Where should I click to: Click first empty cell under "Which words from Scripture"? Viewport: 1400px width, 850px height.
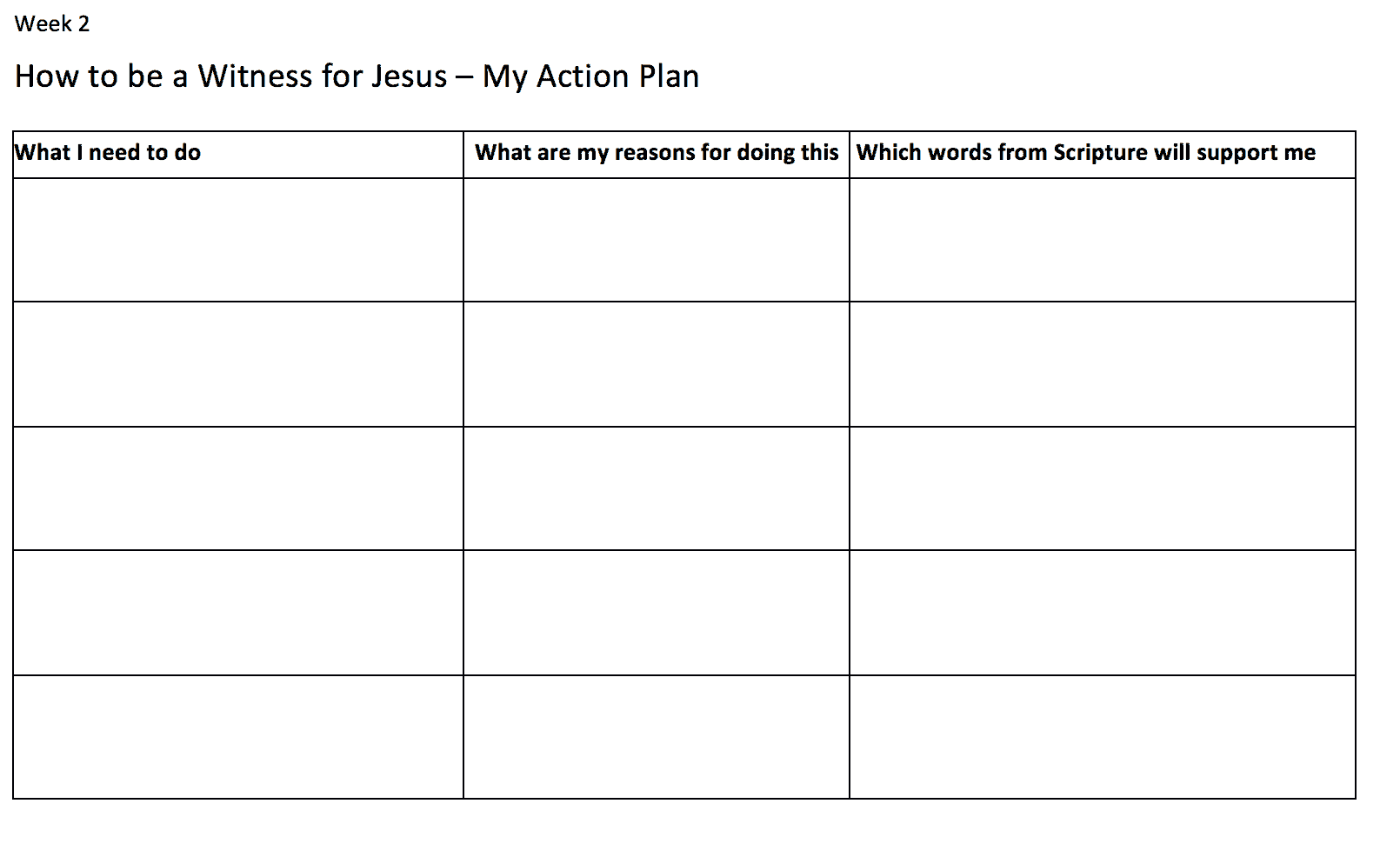click(x=1103, y=240)
